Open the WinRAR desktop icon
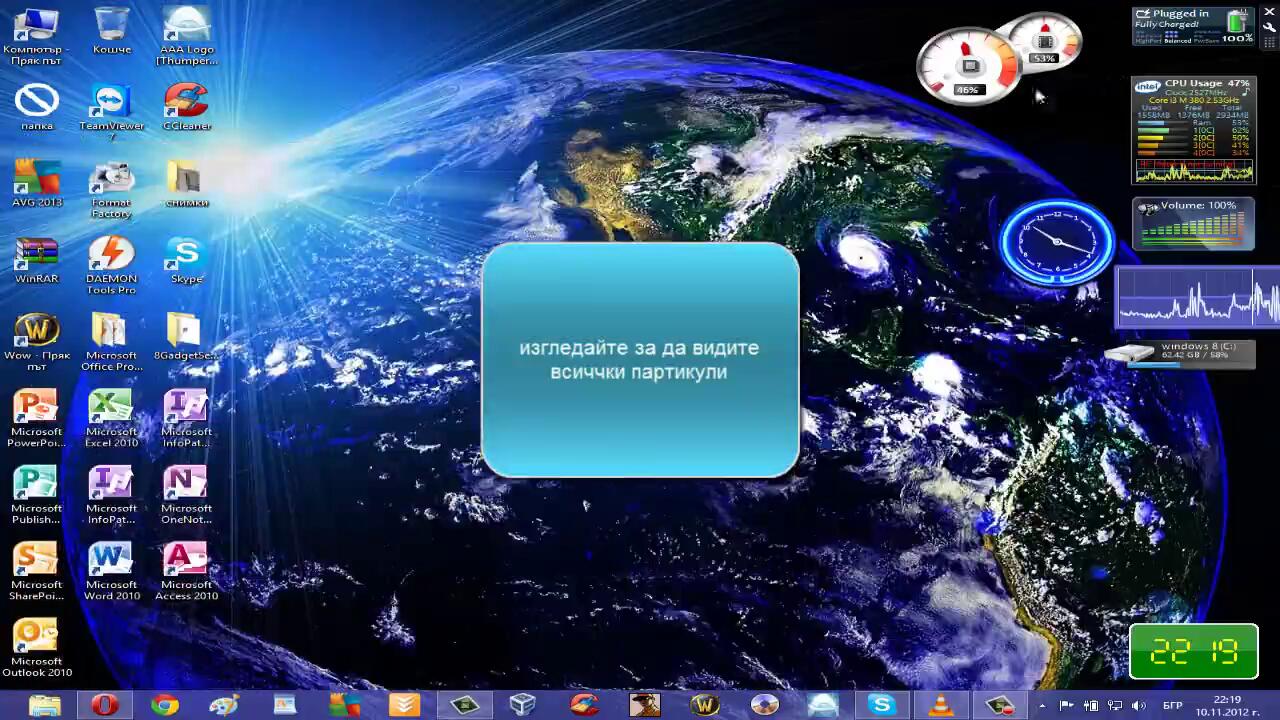Image resolution: width=1280 pixels, height=720 pixels. point(36,256)
